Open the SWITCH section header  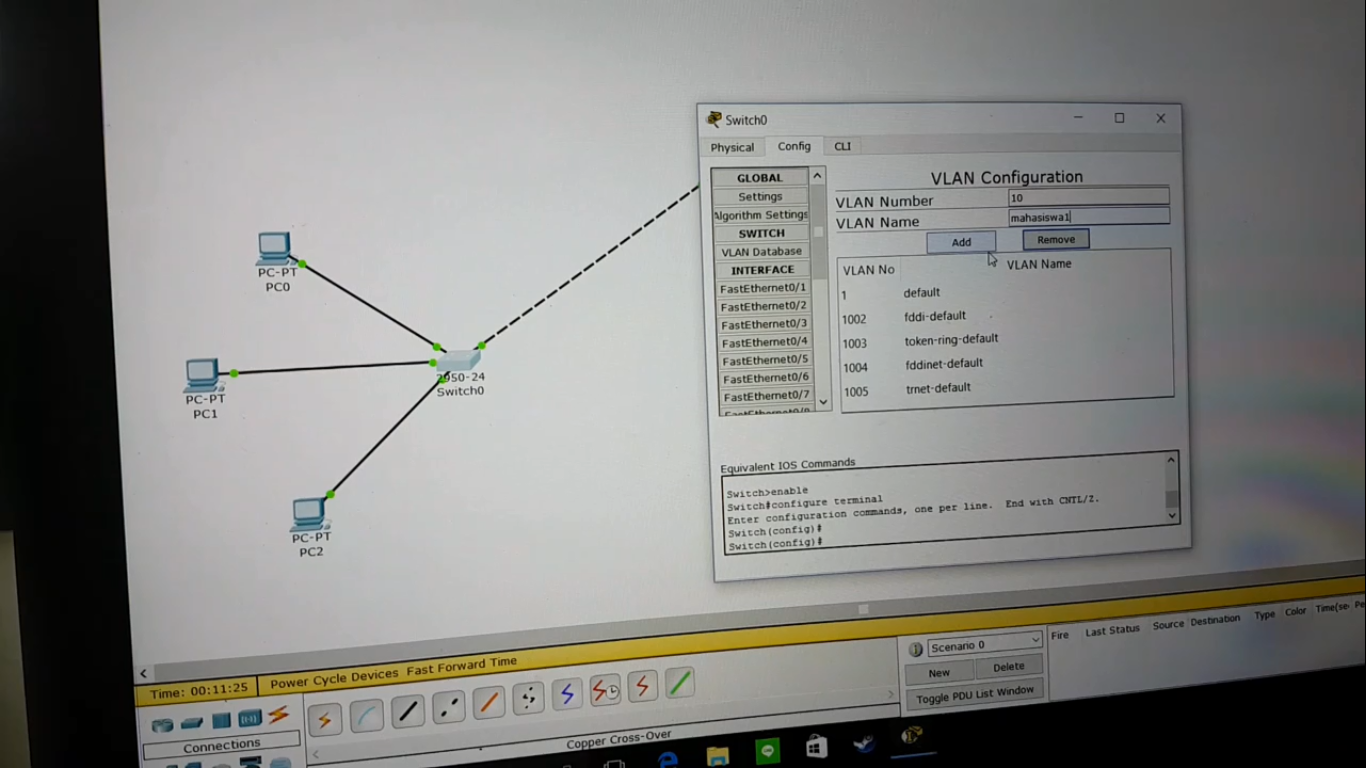(x=762, y=233)
